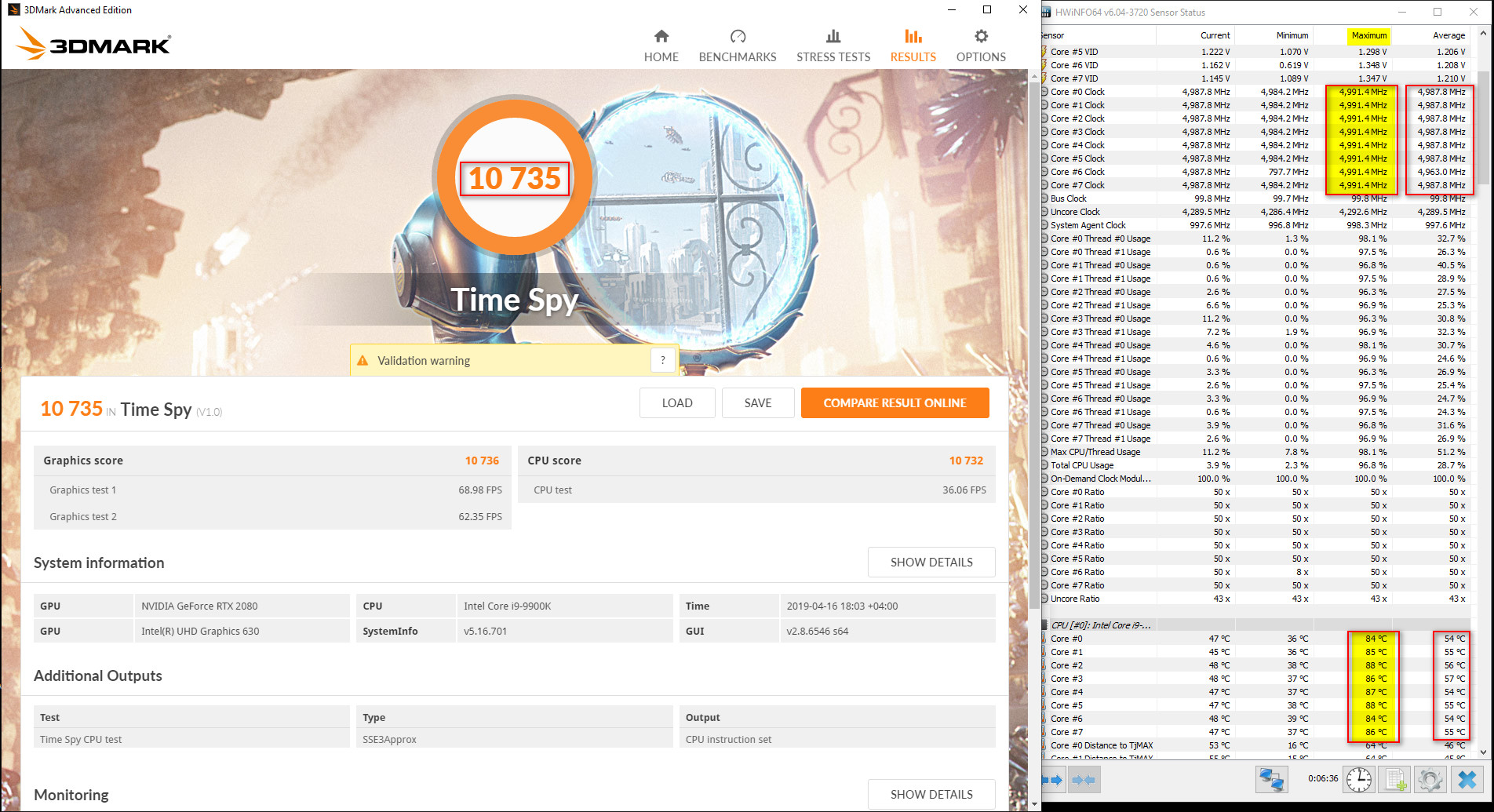Reset HWiNFO timer with the clock icon

coord(1359,779)
